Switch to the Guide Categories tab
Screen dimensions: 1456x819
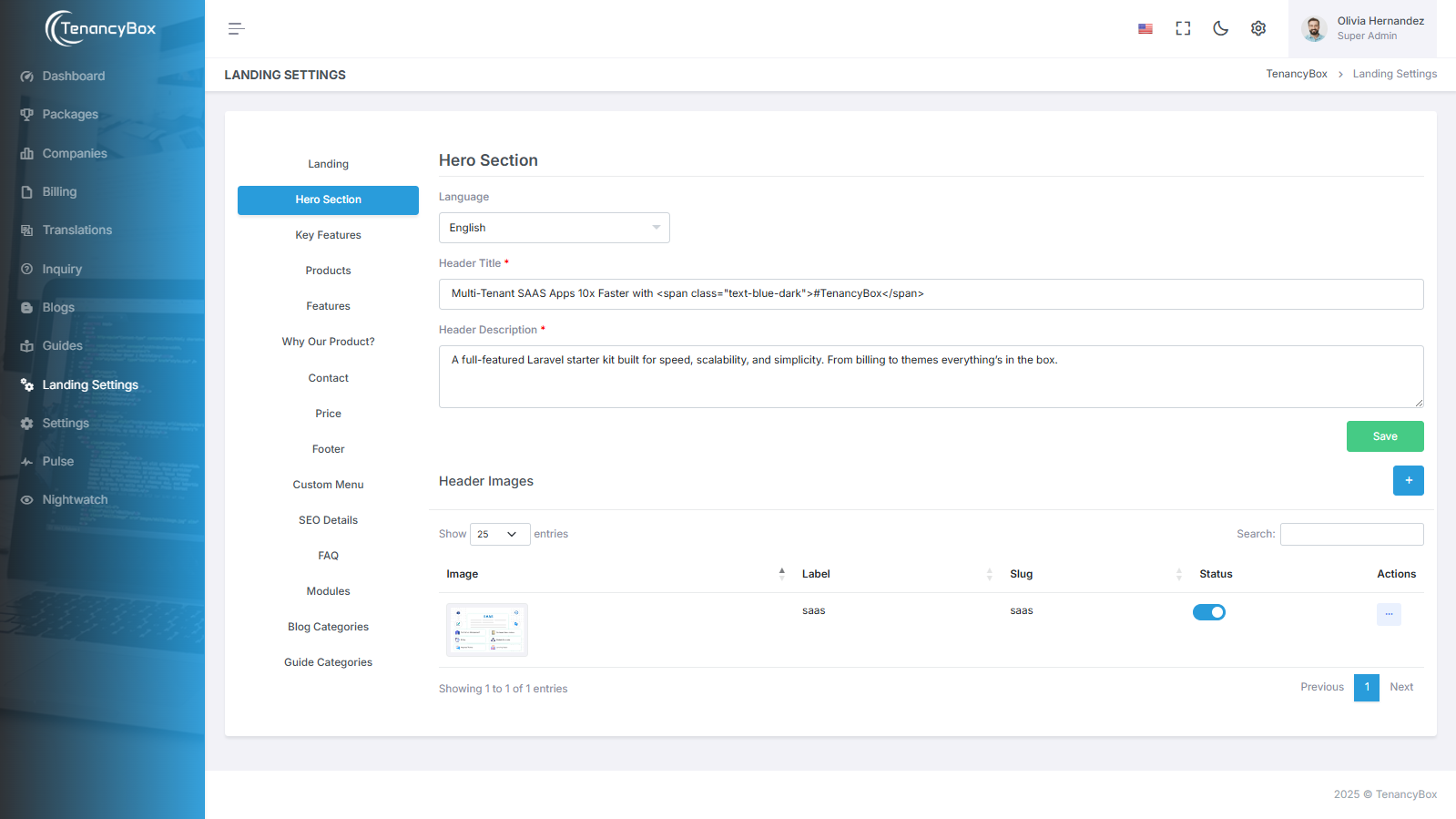click(x=328, y=663)
